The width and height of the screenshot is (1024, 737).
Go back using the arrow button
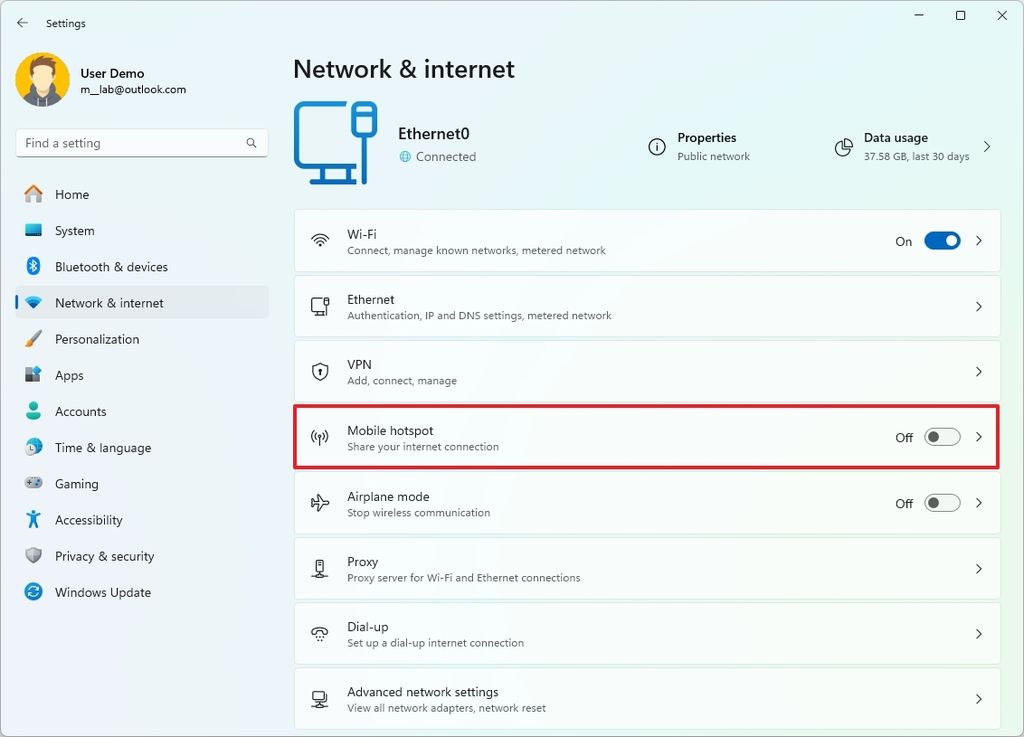(x=22, y=22)
